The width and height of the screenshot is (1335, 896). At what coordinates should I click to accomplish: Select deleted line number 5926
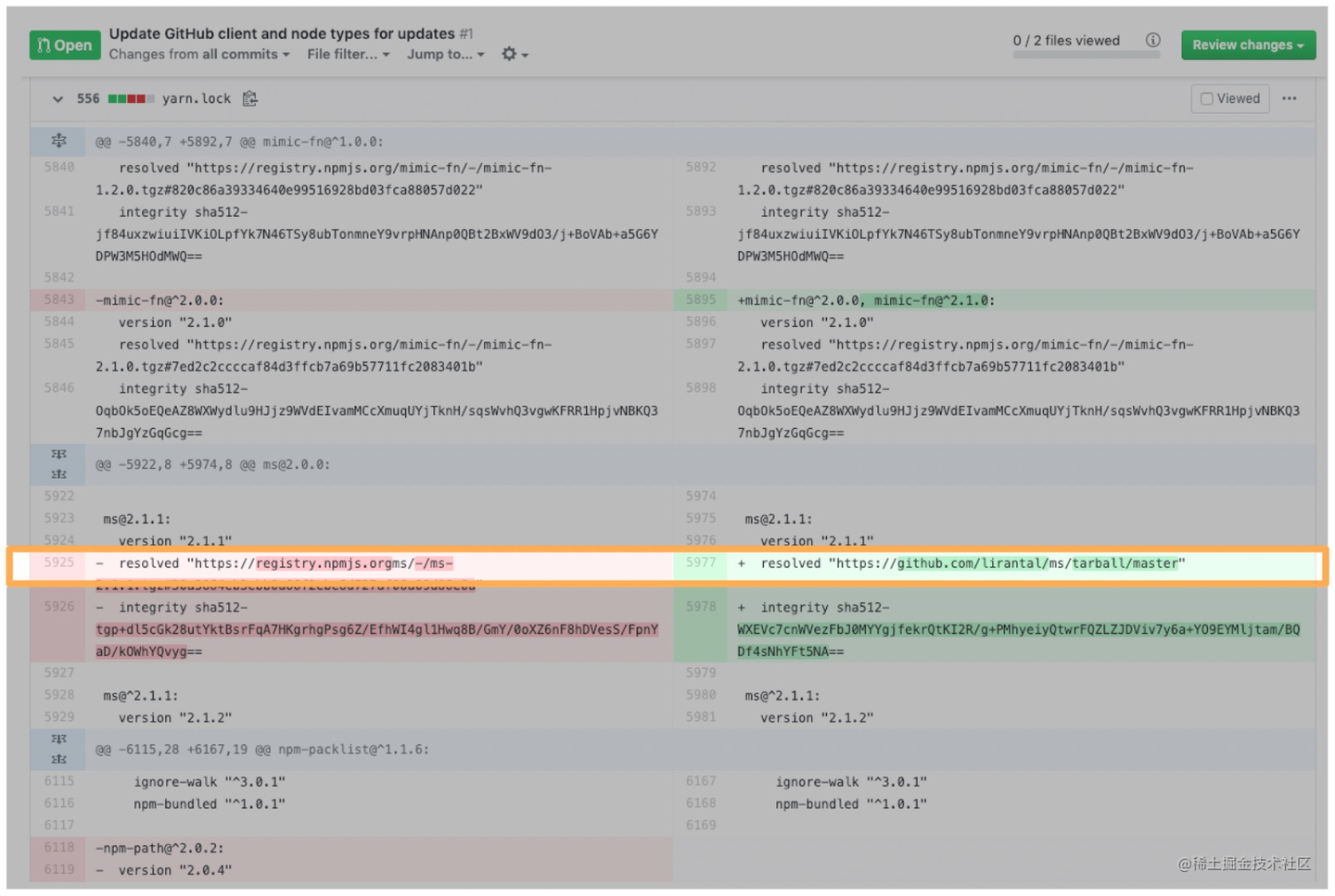[x=59, y=606]
